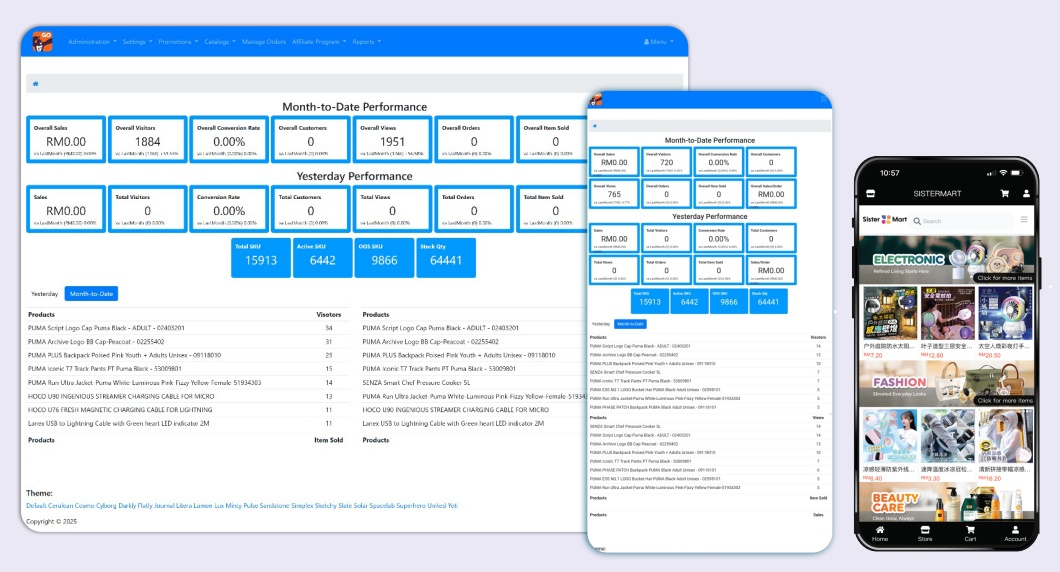This screenshot has height=572, width=1060.
Task: Click the GO logo in desktop dashboard navbar
Action: click(42, 41)
